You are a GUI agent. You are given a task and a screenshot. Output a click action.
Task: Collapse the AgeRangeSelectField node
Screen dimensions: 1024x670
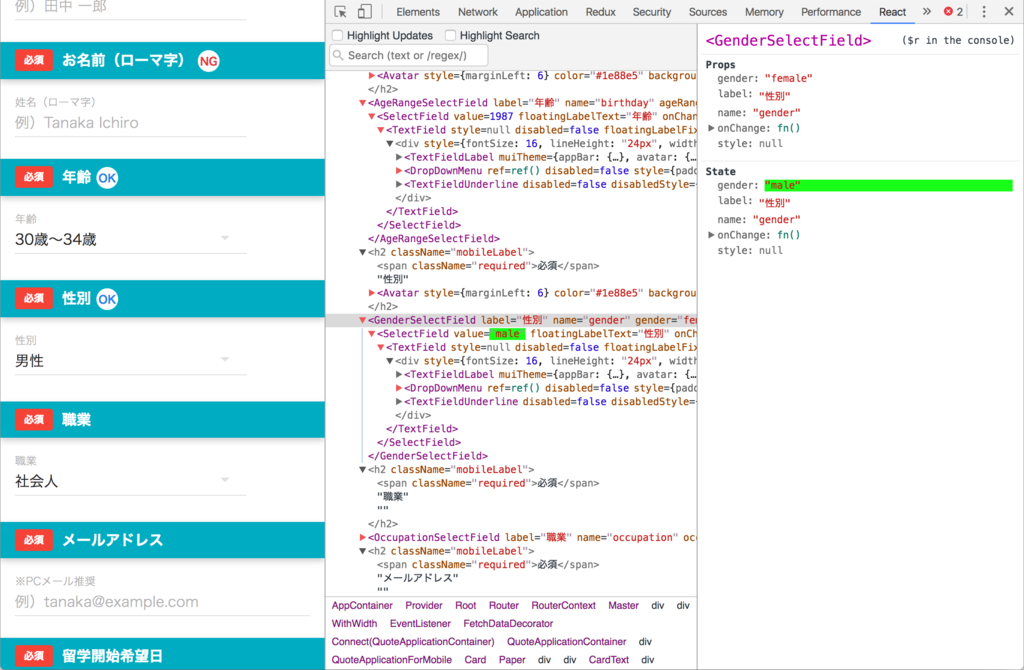pyautogui.click(x=362, y=103)
